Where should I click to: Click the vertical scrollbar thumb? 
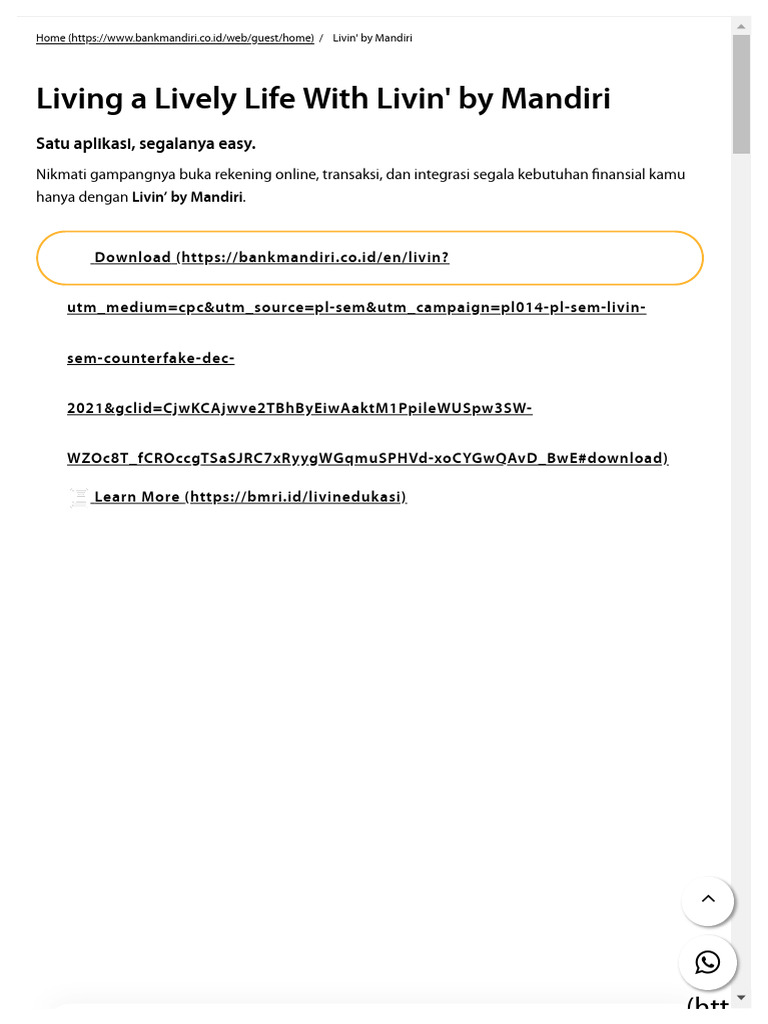click(x=741, y=94)
